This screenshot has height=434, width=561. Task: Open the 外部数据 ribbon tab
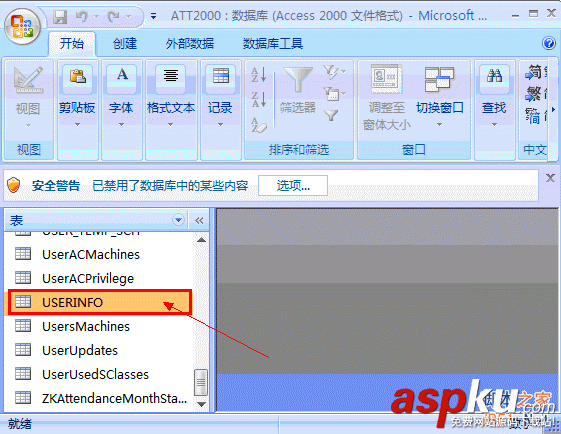pyautogui.click(x=189, y=44)
